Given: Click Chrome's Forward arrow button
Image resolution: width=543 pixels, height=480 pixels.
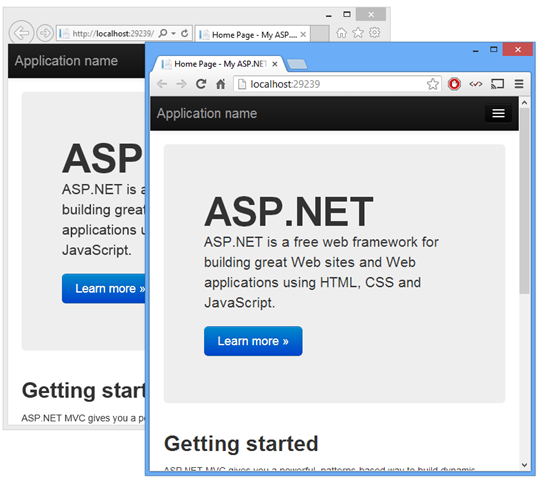Looking at the screenshot, I should pyautogui.click(x=181, y=84).
